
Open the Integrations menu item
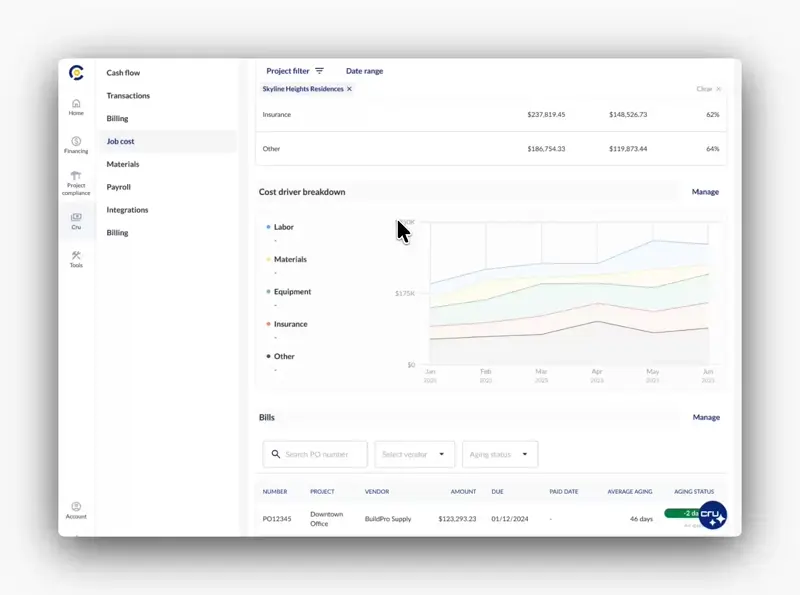pos(127,210)
